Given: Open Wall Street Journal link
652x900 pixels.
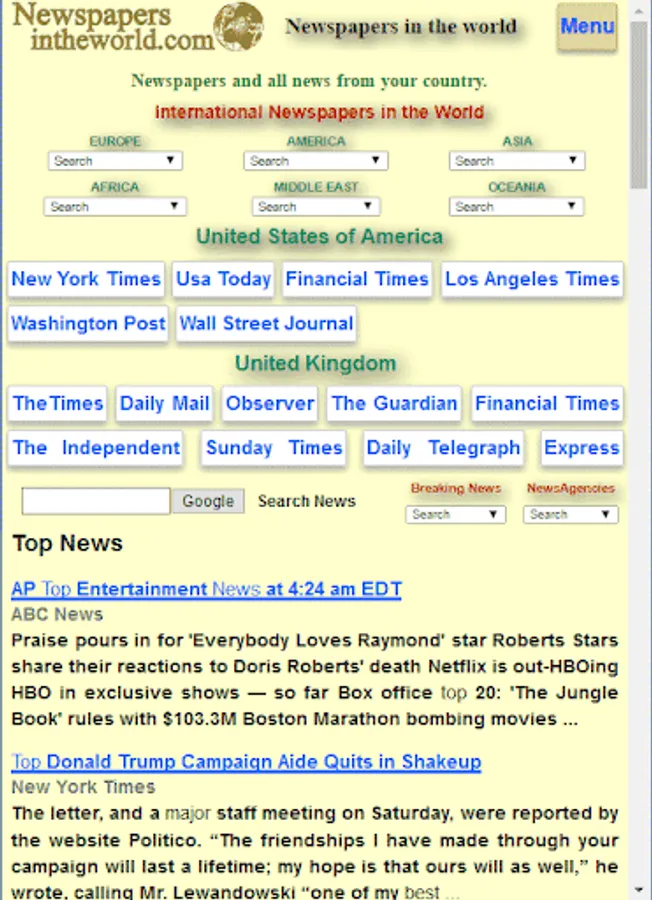Looking at the screenshot, I should point(266,324).
